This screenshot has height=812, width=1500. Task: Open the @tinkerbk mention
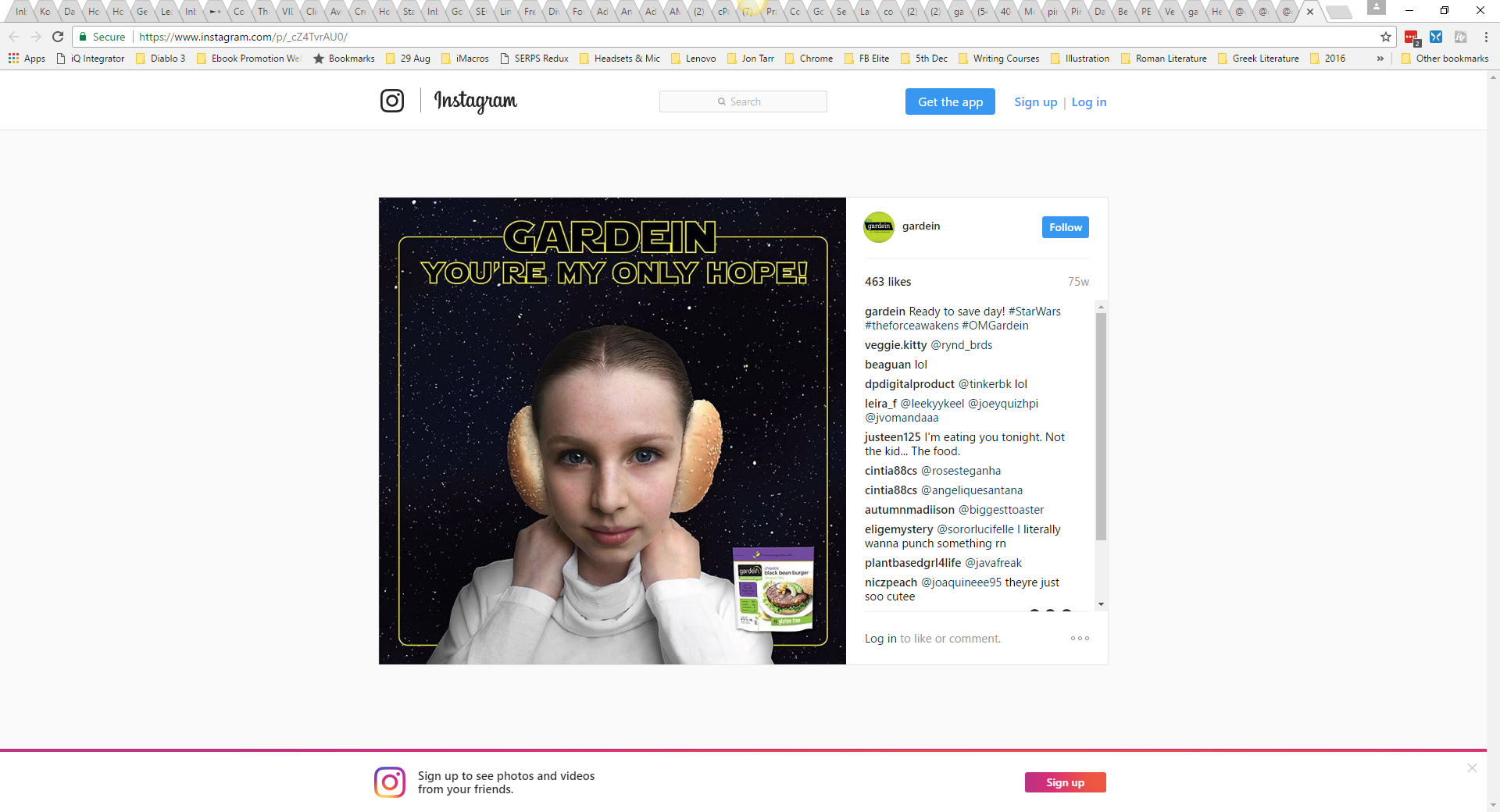[x=985, y=384]
